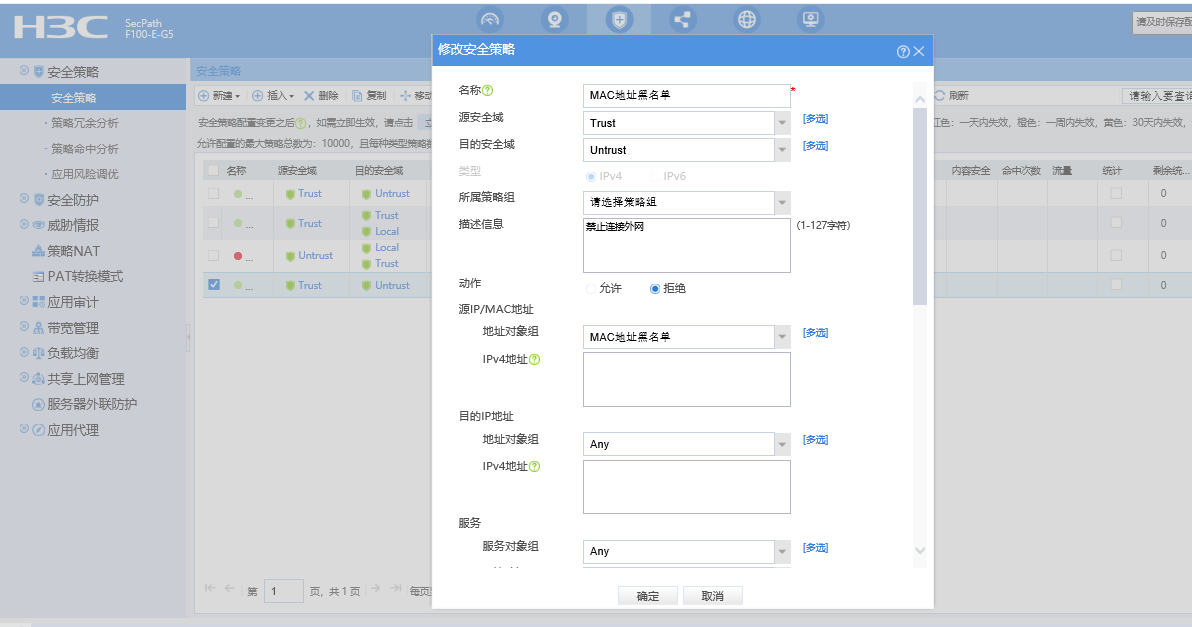Click the PAT转换模式 icon in the sidebar
This screenshot has width=1192, height=627.
point(38,277)
